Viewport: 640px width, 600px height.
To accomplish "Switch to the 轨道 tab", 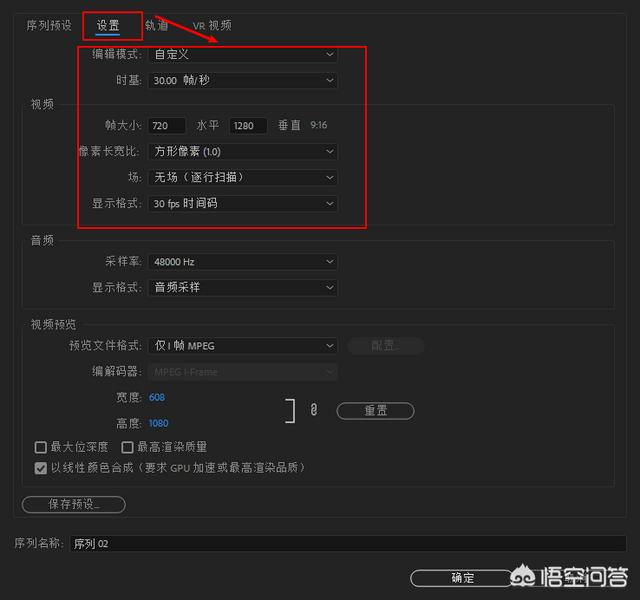I will tap(156, 25).
